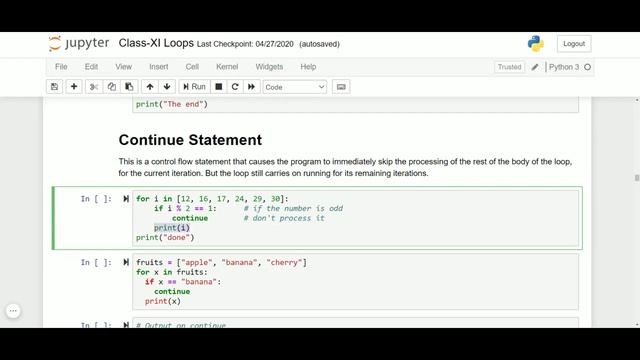Move selected cell down
The height and width of the screenshot is (360, 640).
(x=167, y=87)
